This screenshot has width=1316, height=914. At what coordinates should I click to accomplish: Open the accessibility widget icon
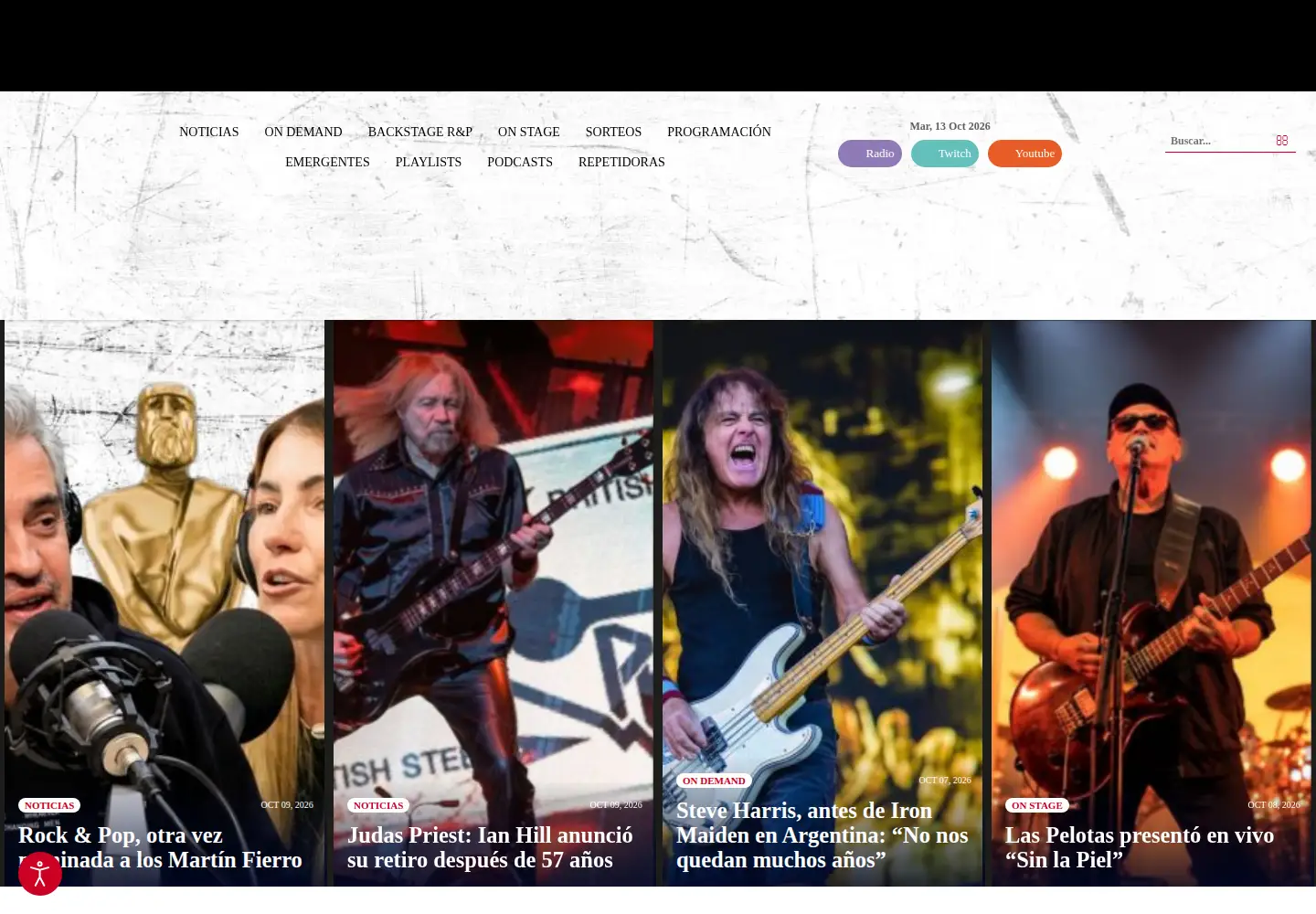[x=40, y=874]
